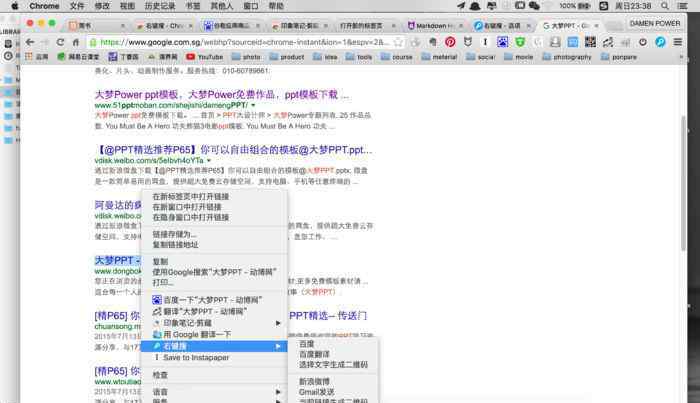Click the DAMEN POWER profile button

[x=655, y=23]
